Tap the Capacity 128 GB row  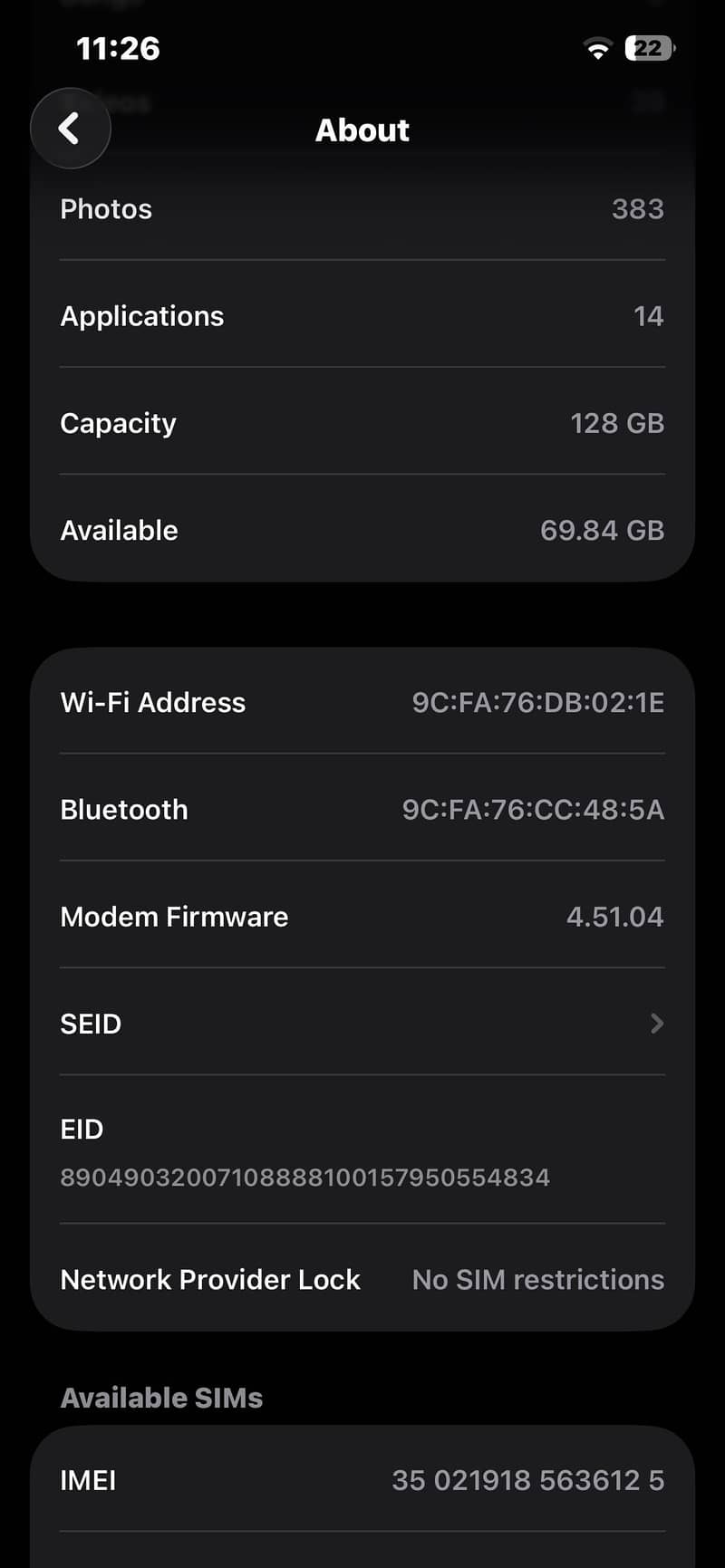point(362,423)
